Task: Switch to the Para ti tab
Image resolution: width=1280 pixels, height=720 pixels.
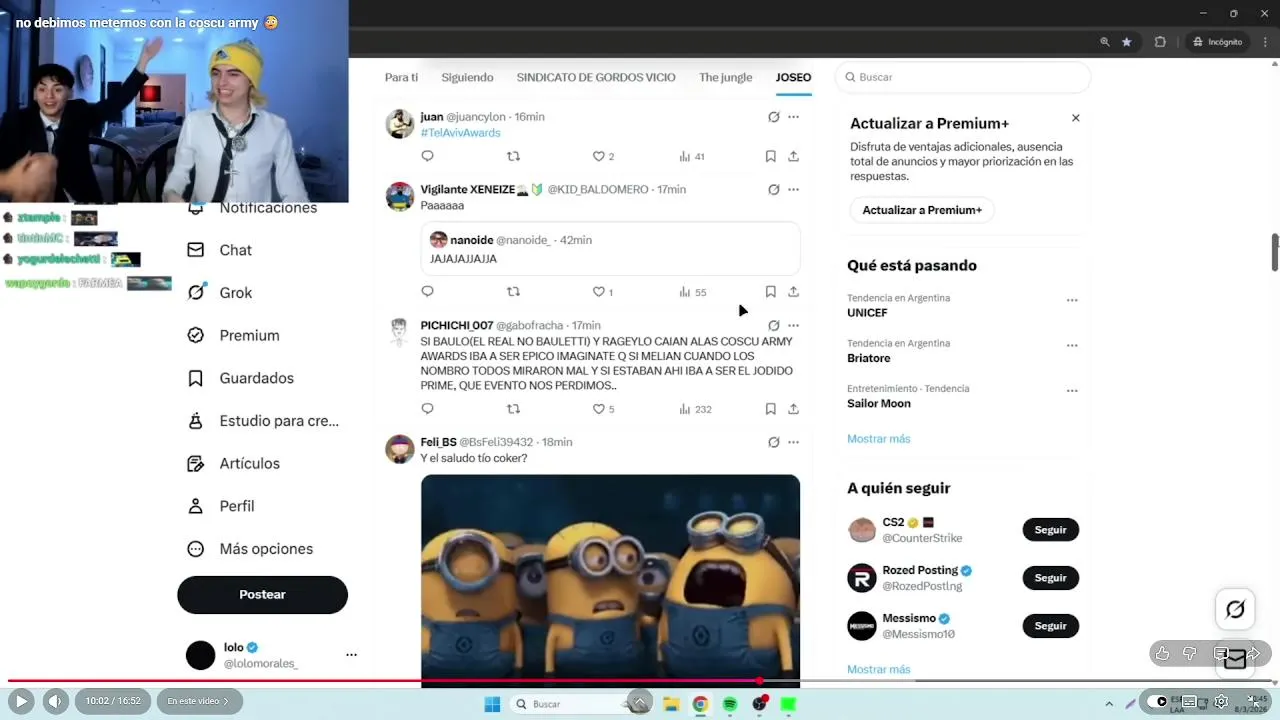Action: click(x=401, y=77)
